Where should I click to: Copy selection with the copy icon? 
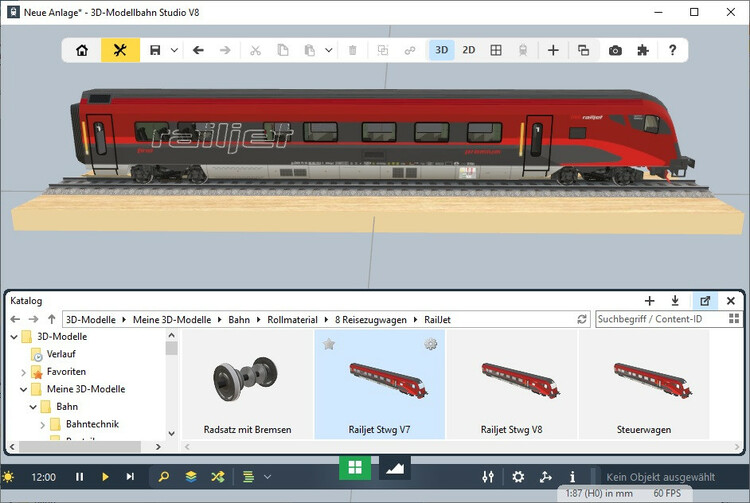click(283, 50)
